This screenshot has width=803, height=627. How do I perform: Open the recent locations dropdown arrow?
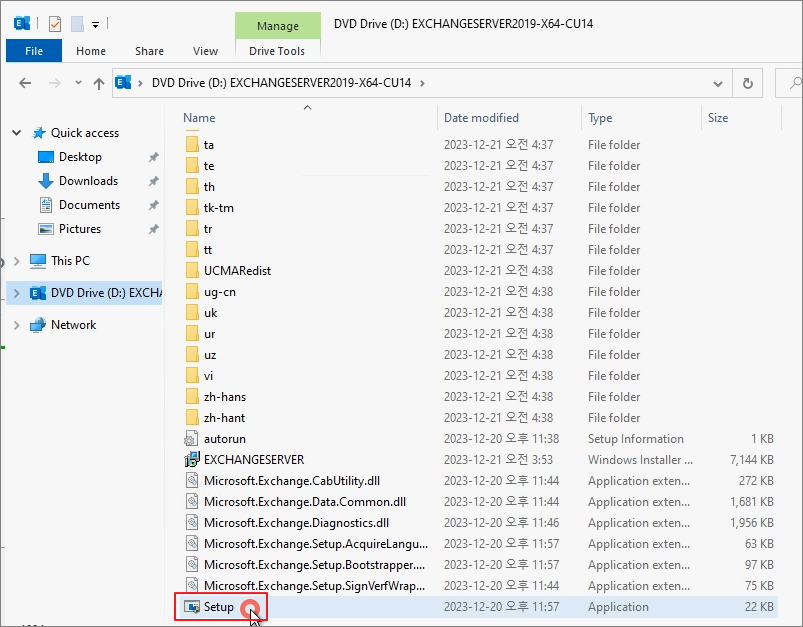[x=78, y=82]
